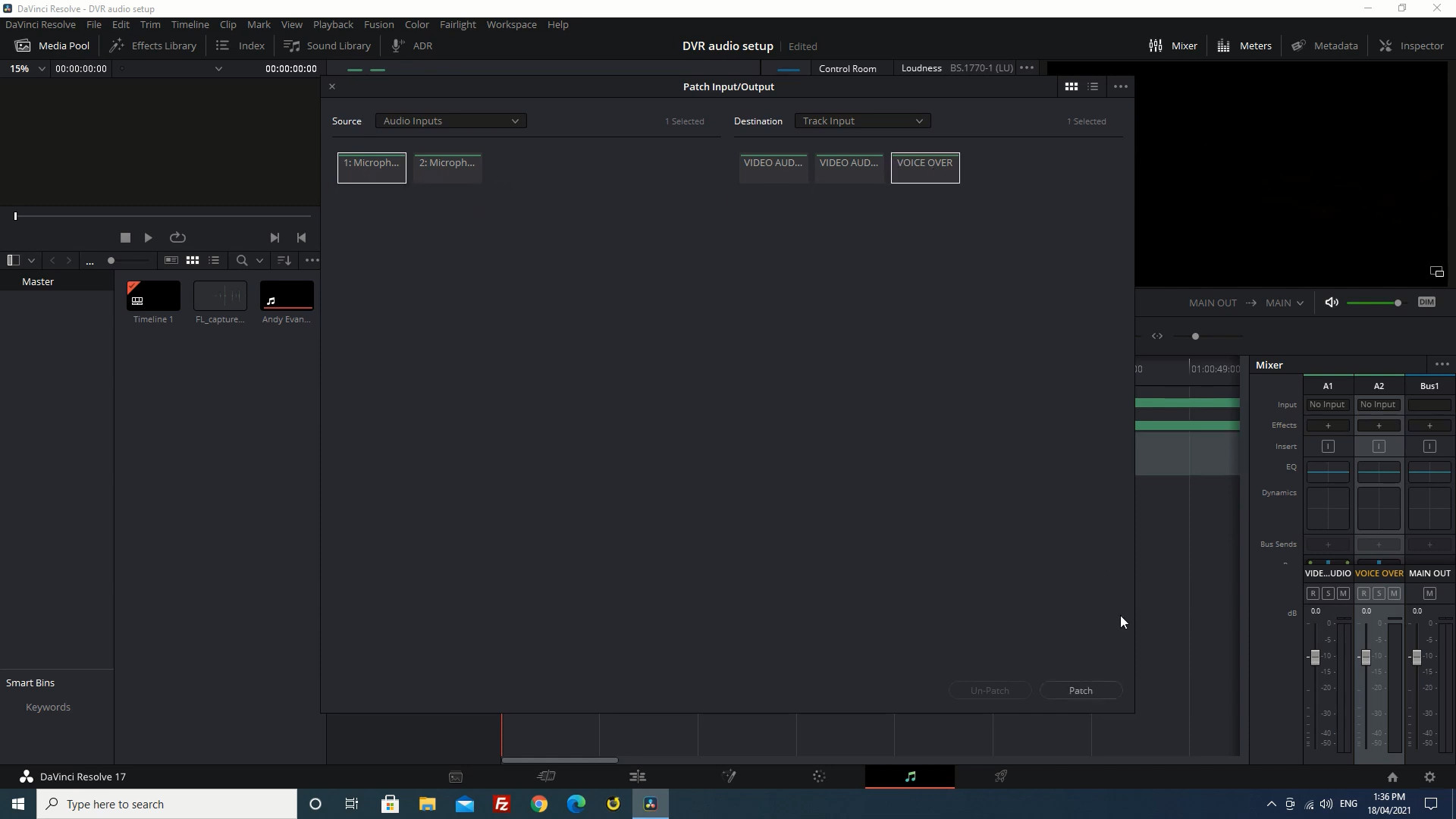
Task: Open patch dialog options menu
Action: pos(1121,86)
